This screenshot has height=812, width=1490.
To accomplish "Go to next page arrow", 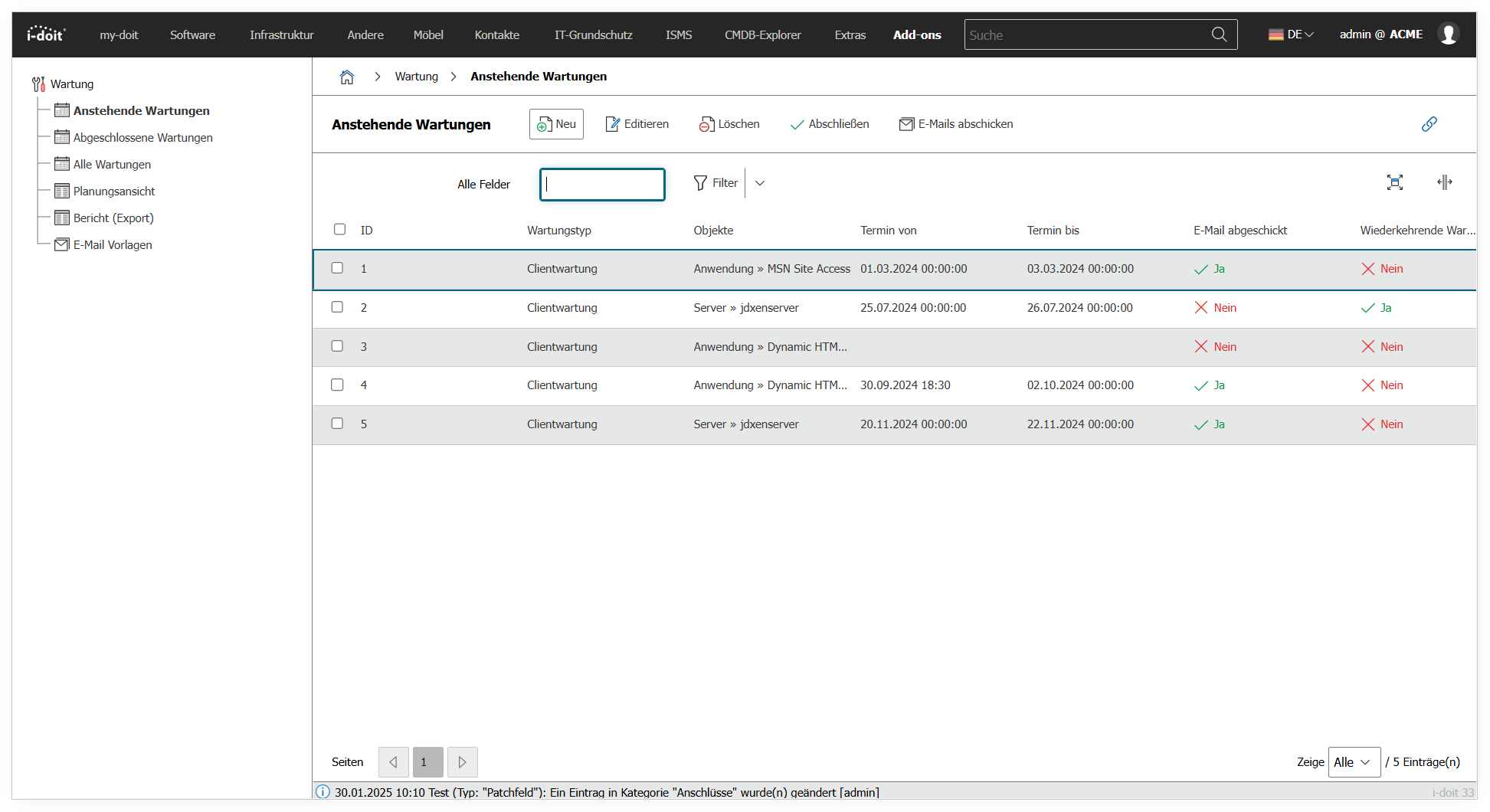I will (462, 762).
